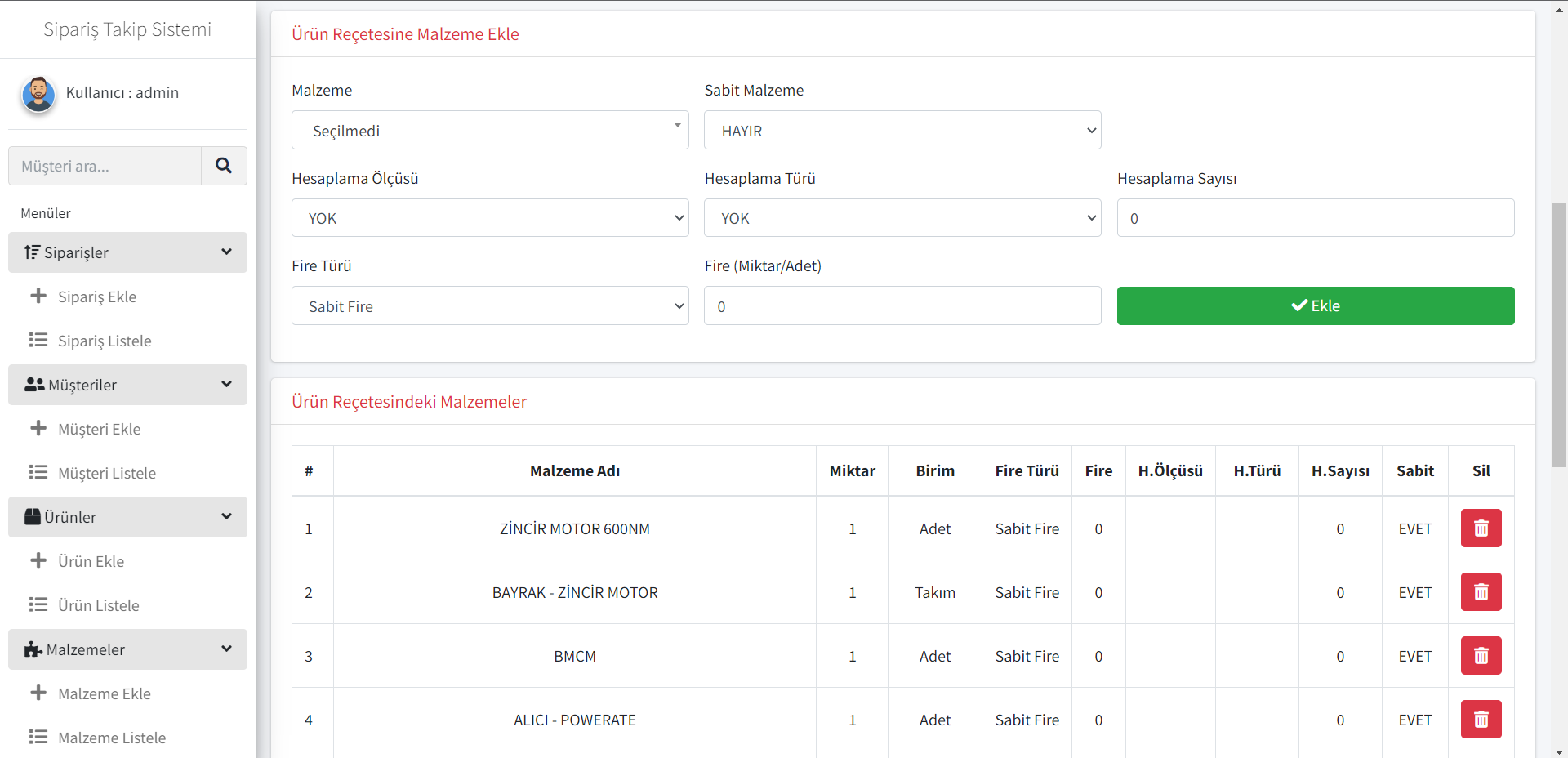Open the Malzeme selection dropdown
The image size is (1568, 758).
[490, 131]
